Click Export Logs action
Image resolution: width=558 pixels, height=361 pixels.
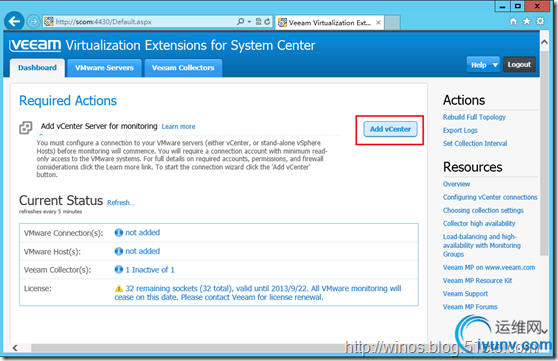(460, 130)
